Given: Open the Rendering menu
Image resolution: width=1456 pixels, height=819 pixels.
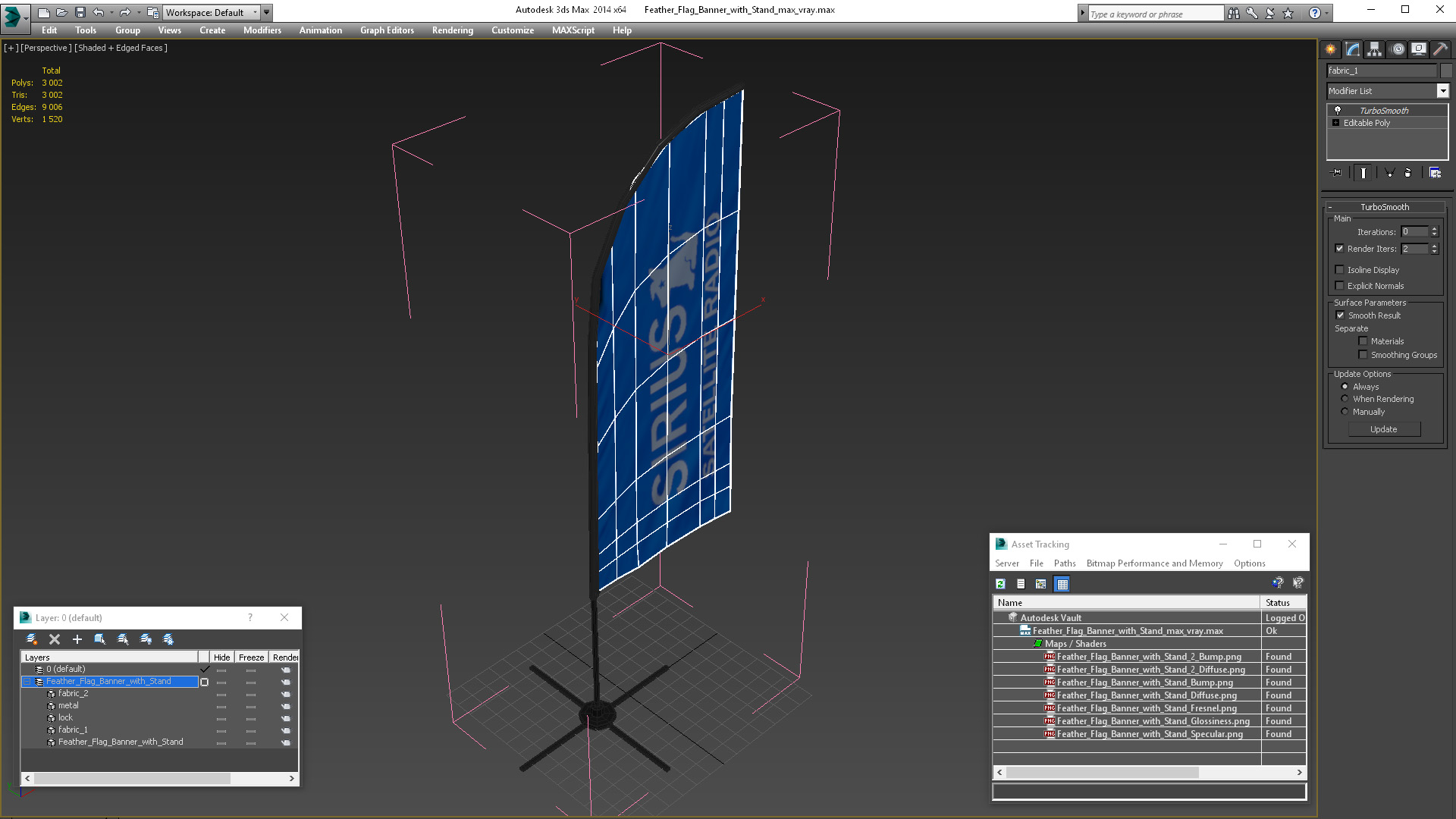Looking at the screenshot, I should tap(452, 30).
